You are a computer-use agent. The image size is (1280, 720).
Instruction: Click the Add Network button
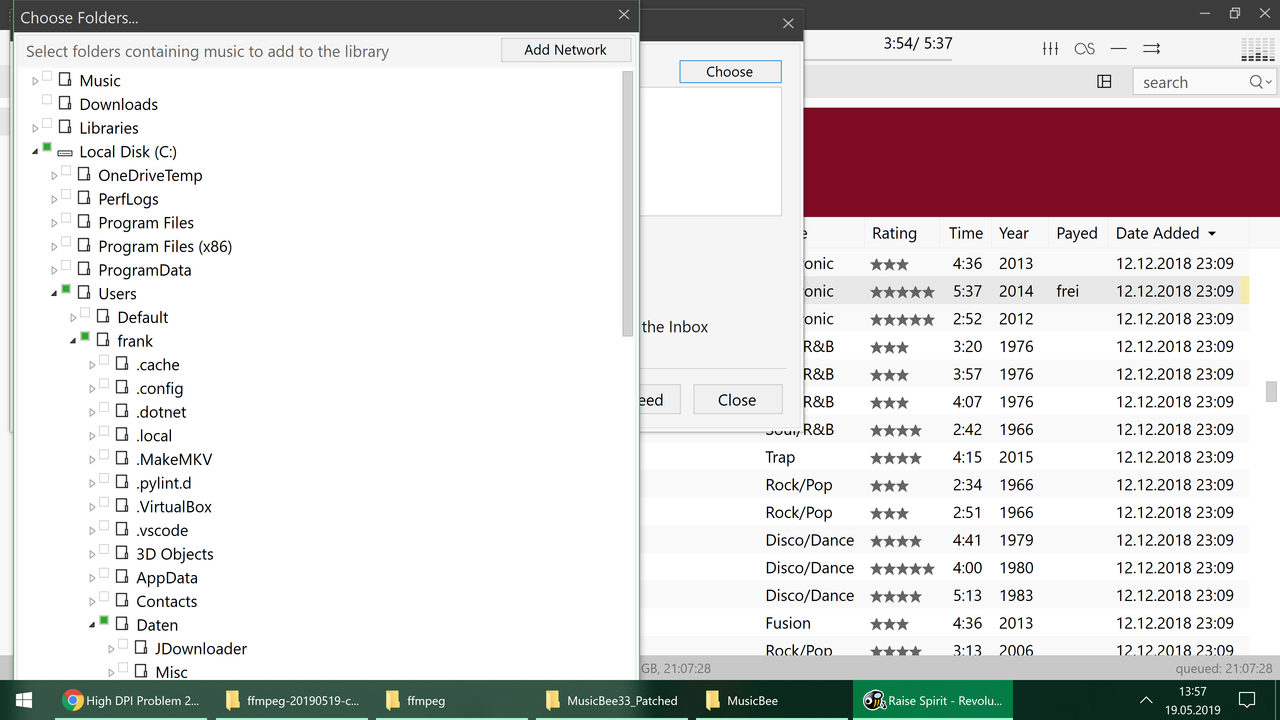(566, 49)
